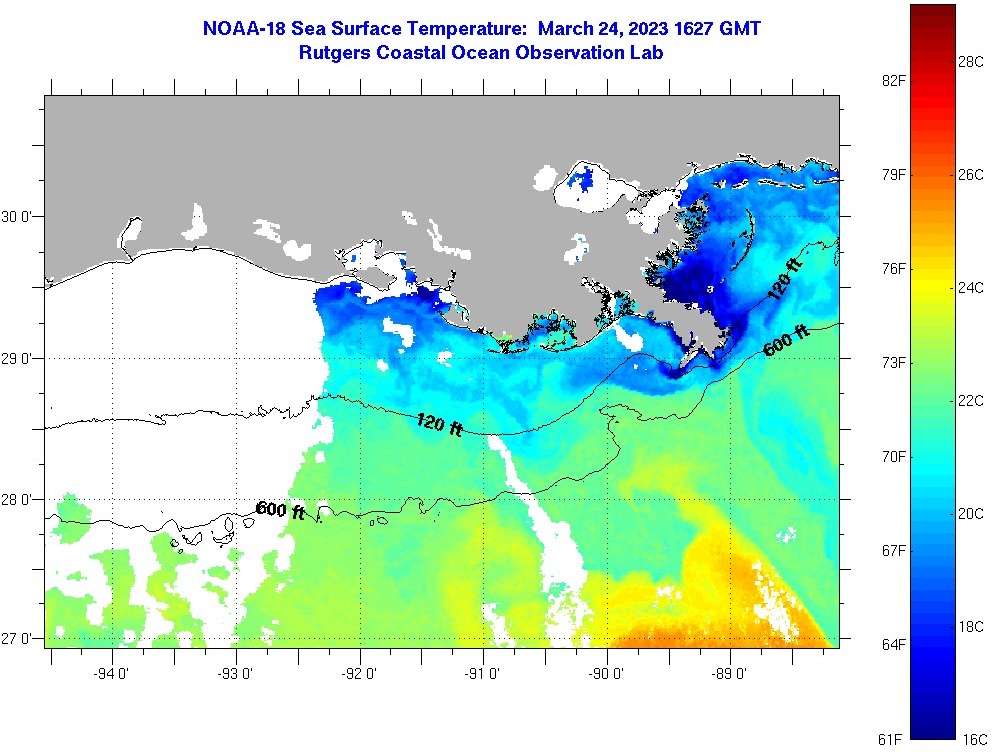The width and height of the screenshot is (992, 754).
Task: Click the 29 0' latitude label
Action: coord(18,359)
